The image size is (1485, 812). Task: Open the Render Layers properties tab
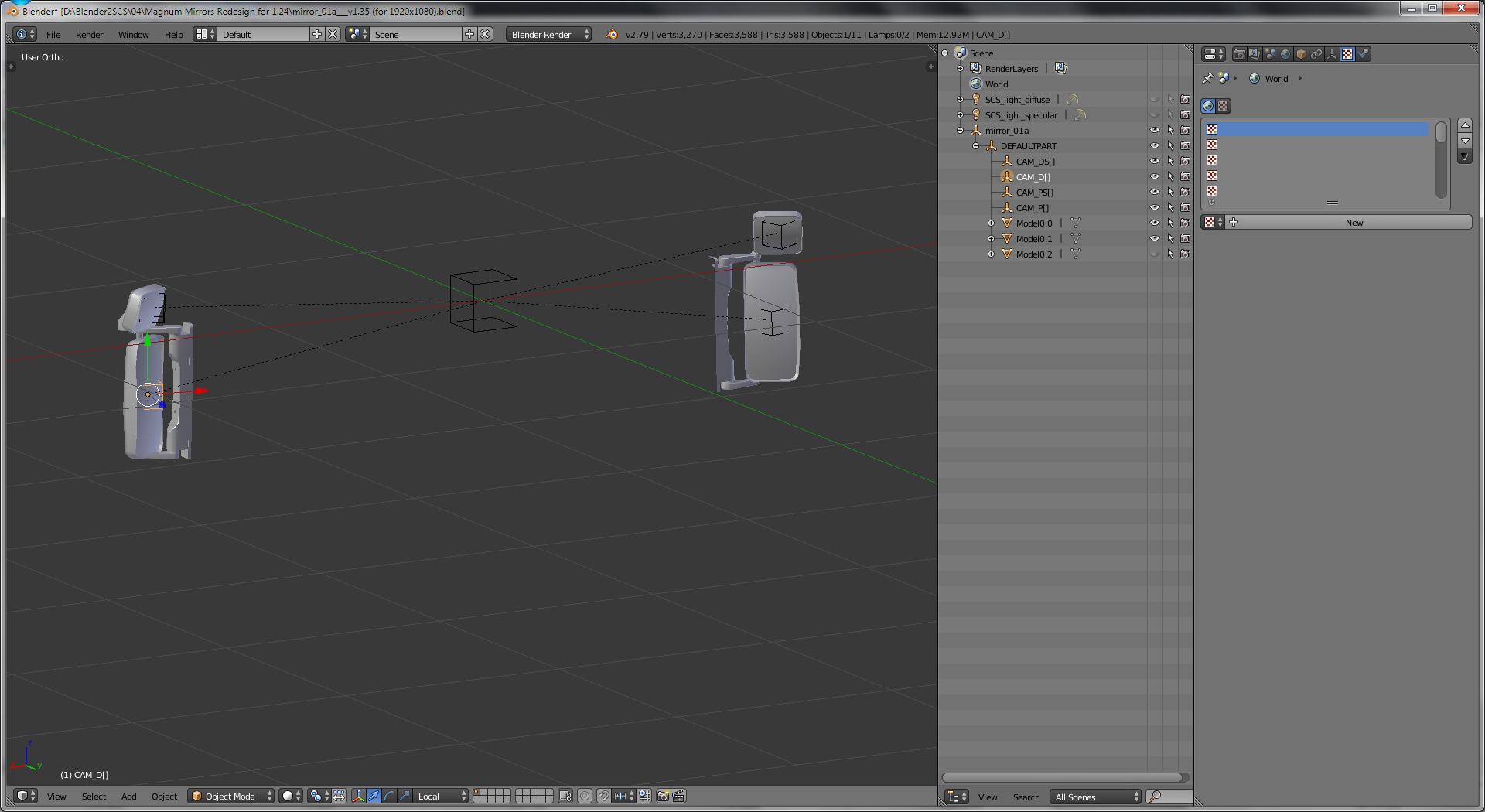[1255, 54]
